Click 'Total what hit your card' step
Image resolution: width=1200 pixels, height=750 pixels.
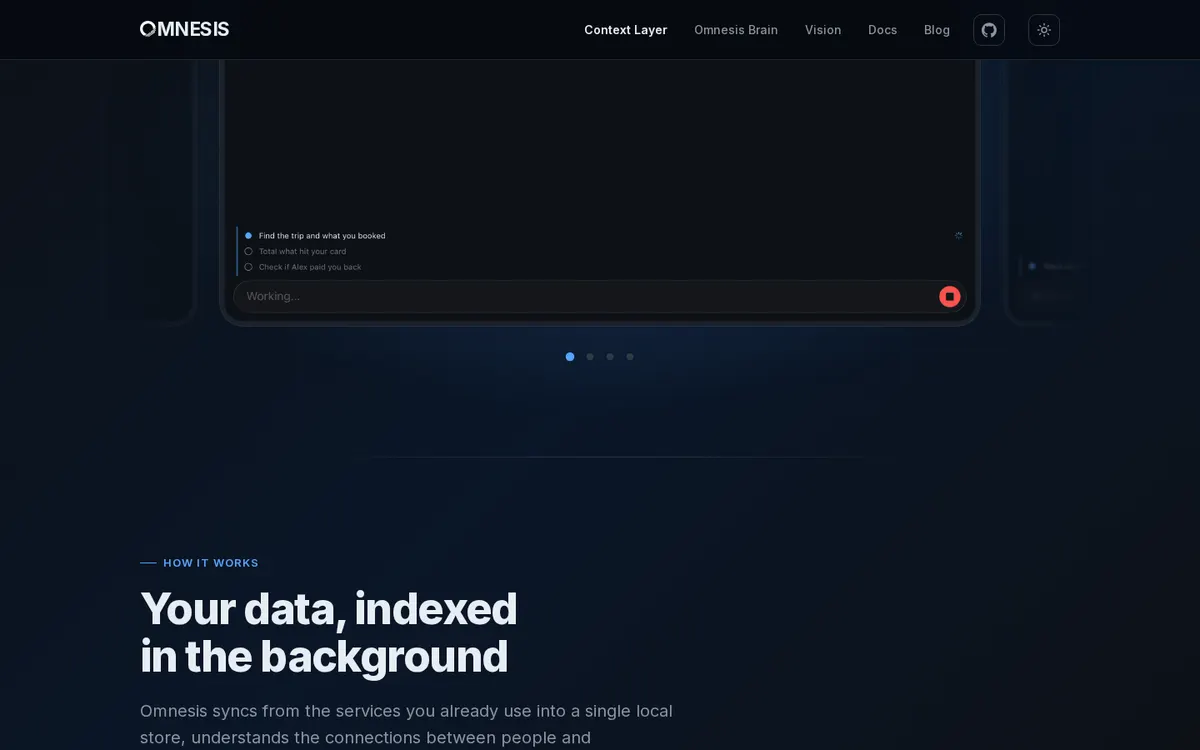pyautogui.click(x=302, y=251)
